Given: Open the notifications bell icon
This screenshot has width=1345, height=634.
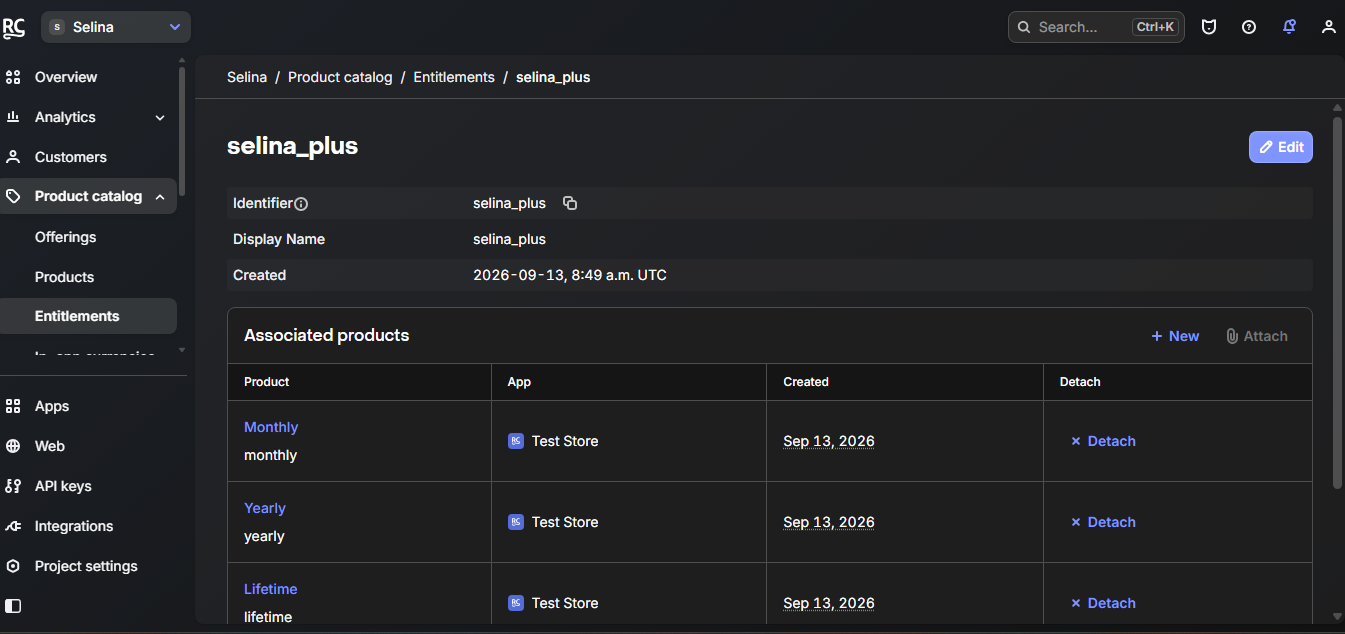Looking at the screenshot, I should pyautogui.click(x=1289, y=27).
